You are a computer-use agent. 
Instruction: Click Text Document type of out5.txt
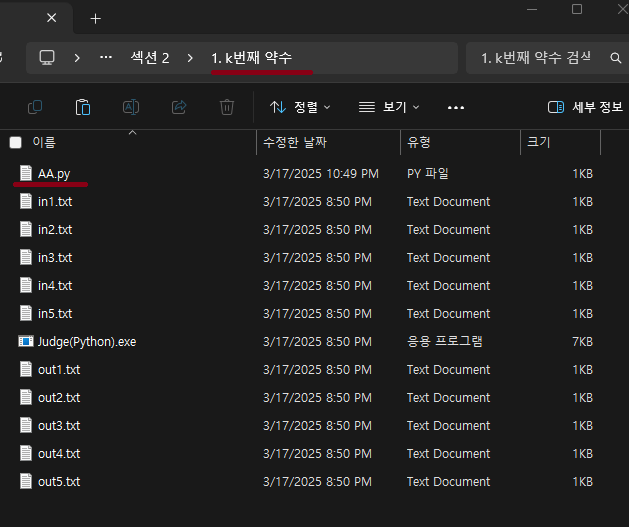(x=448, y=482)
